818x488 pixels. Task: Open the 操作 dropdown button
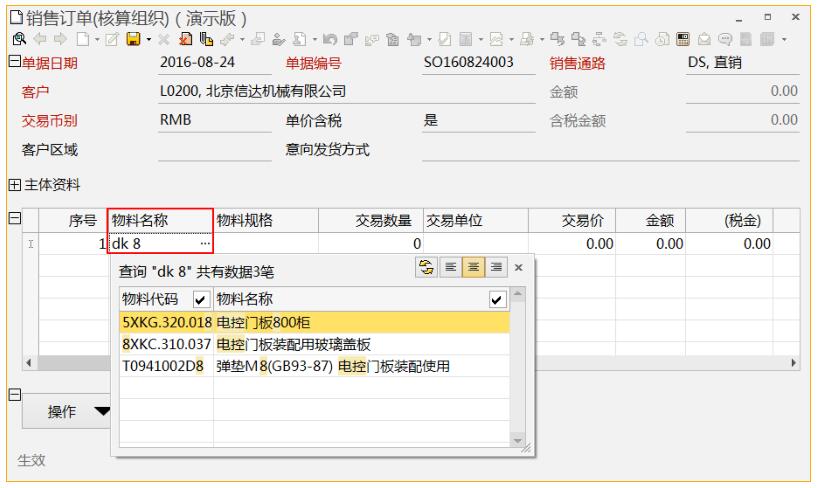tap(78, 411)
